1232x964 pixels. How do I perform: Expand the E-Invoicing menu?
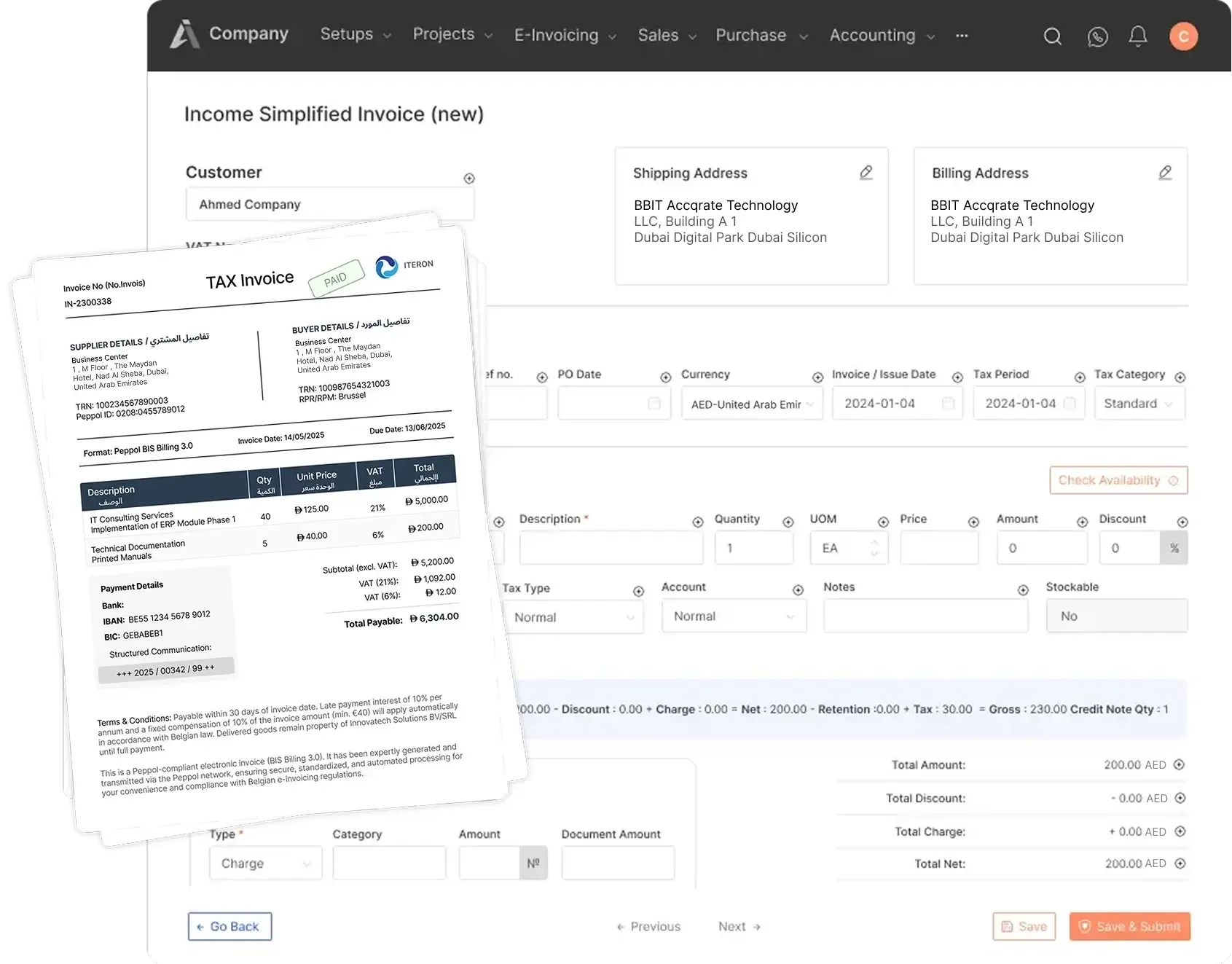(x=565, y=35)
